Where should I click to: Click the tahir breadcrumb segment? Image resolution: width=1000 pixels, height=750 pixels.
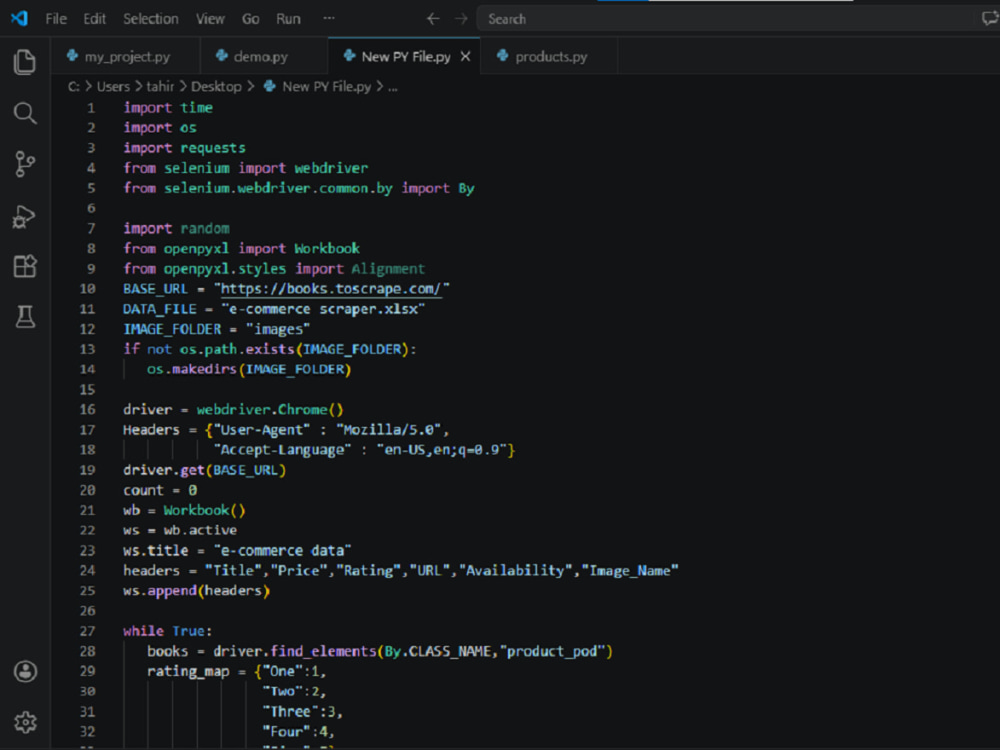[x=160, y=87]
